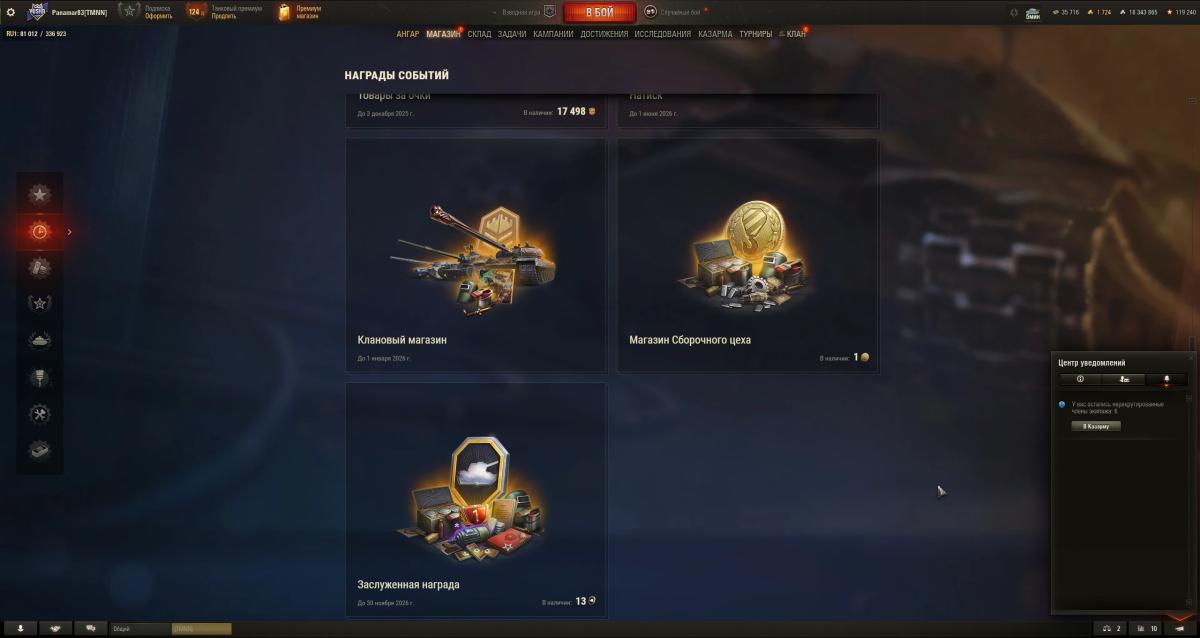The width and height of the screenshot is (1200, 638).
Task: Open the Клановый магазин card
Action: [x=476, y=255]
